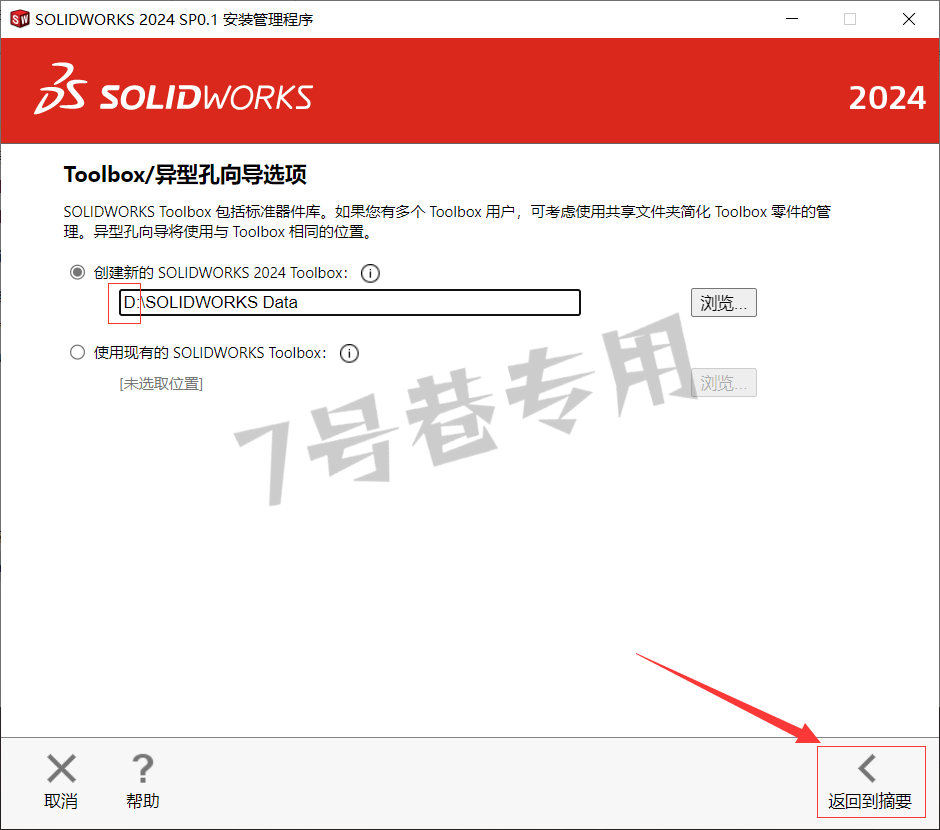Open help via the question mark icon
This screenshot has width=940, height=830.
(143, 768)
